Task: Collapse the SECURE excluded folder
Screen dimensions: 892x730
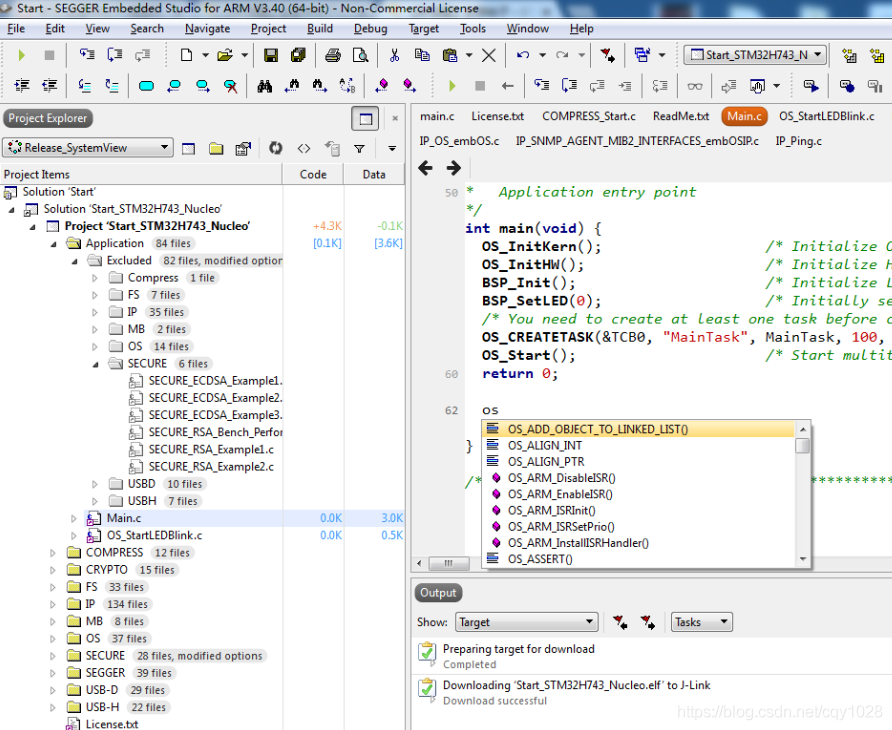Action: click(96, 364)
